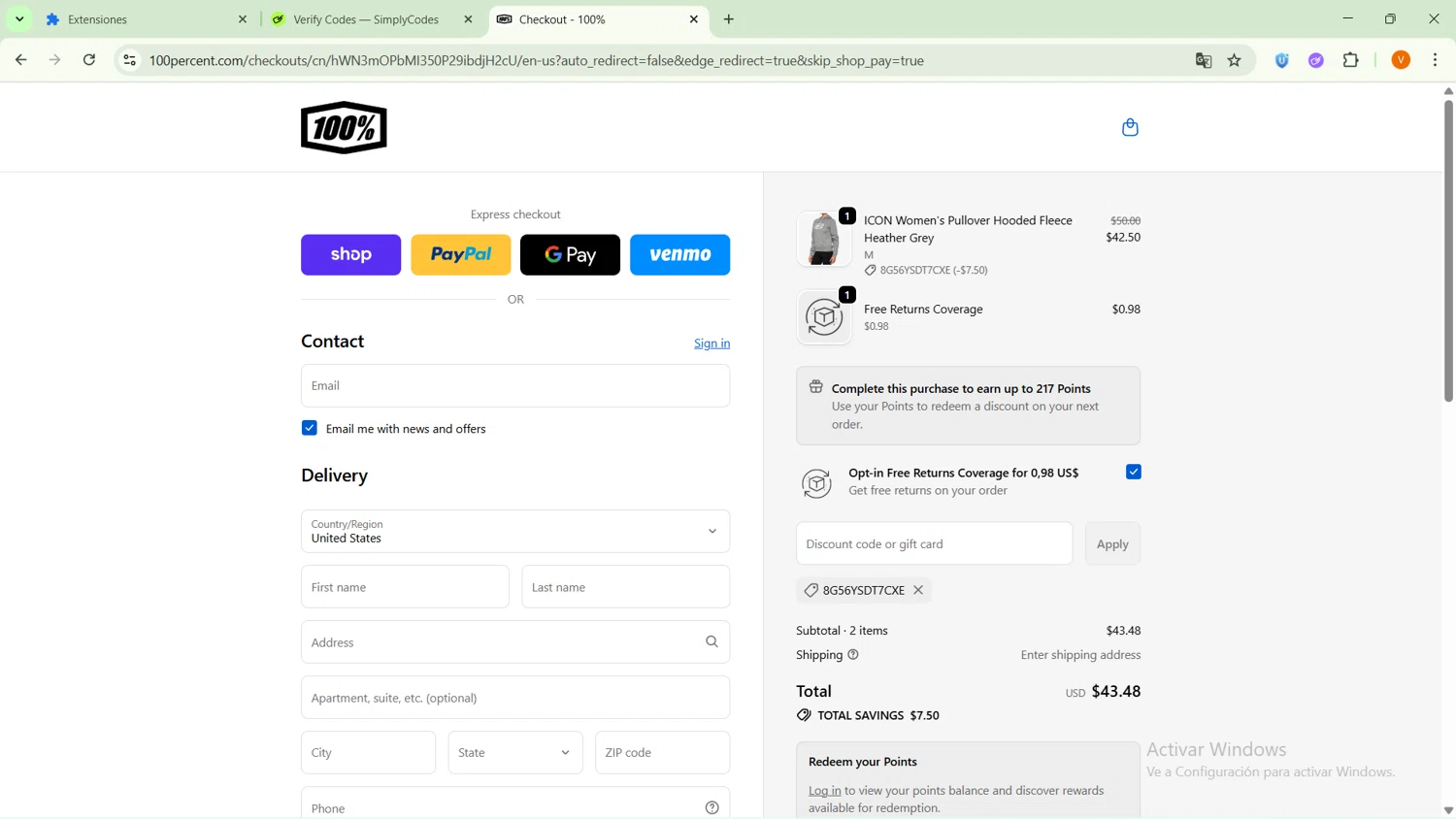The width and height of the screenshot is (1456, 819).
Task: Focus the Address input field
Action: pyautogui.click(x=515, y=641)
